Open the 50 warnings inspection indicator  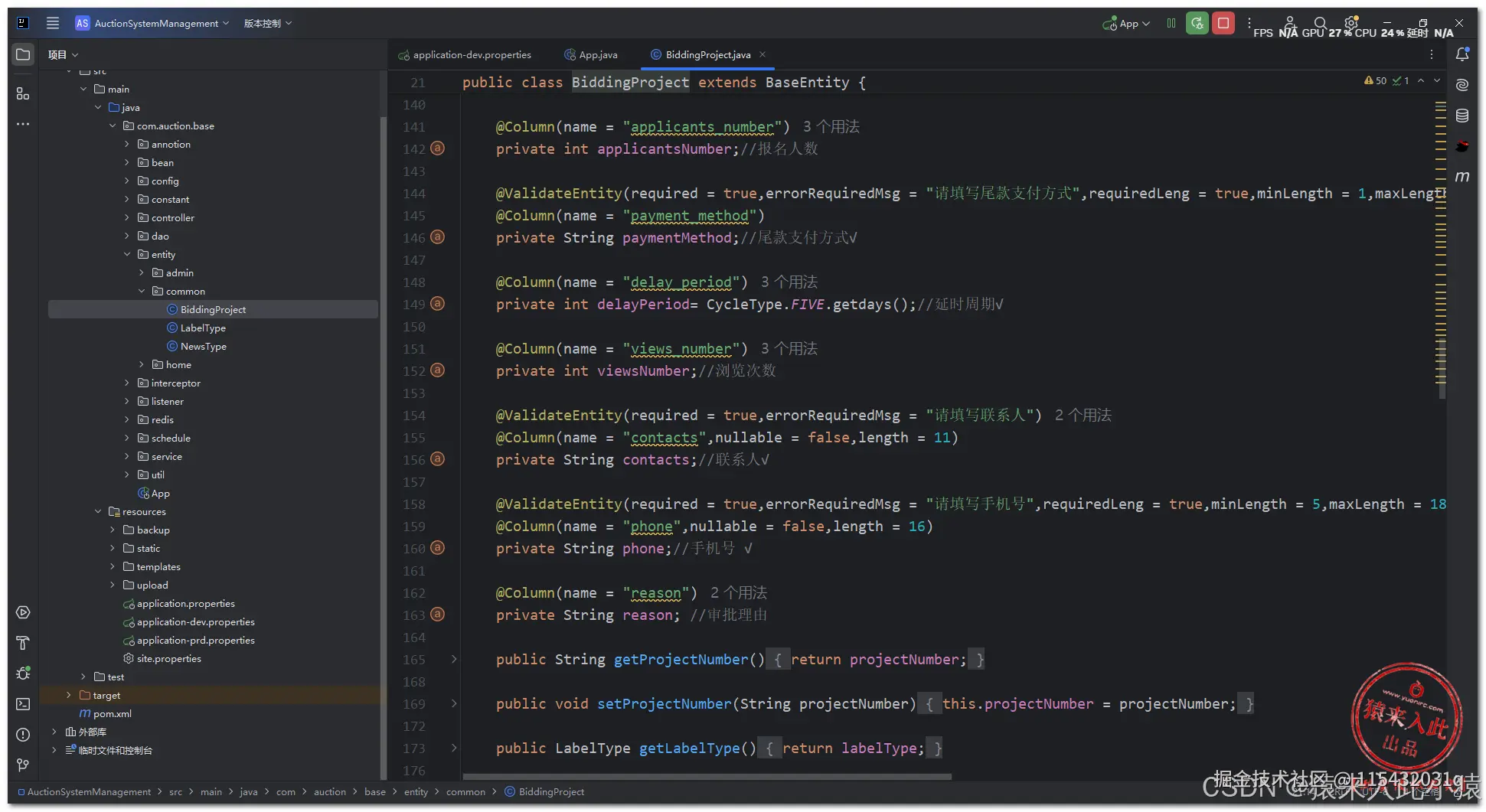1376,80
